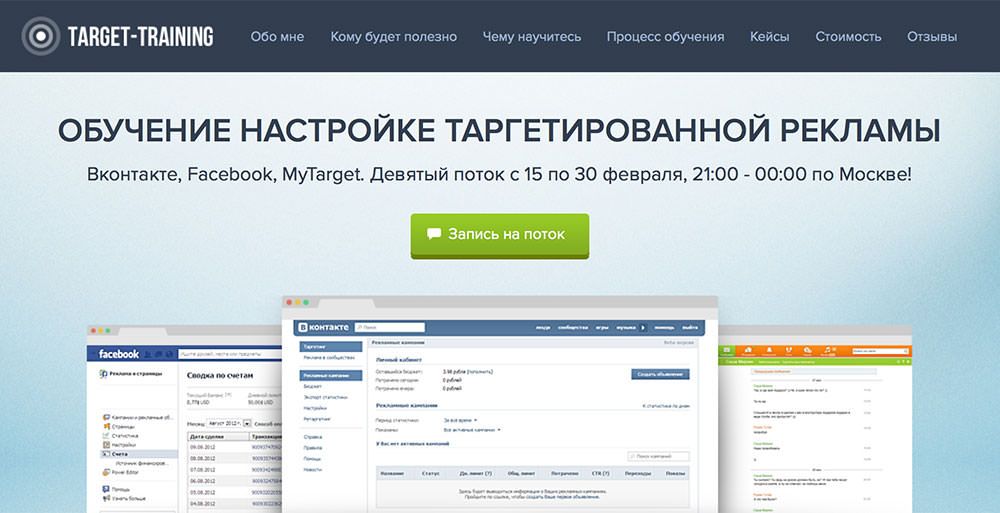Open 'Бюджет' in the VK sidebar

coord(312,386)
